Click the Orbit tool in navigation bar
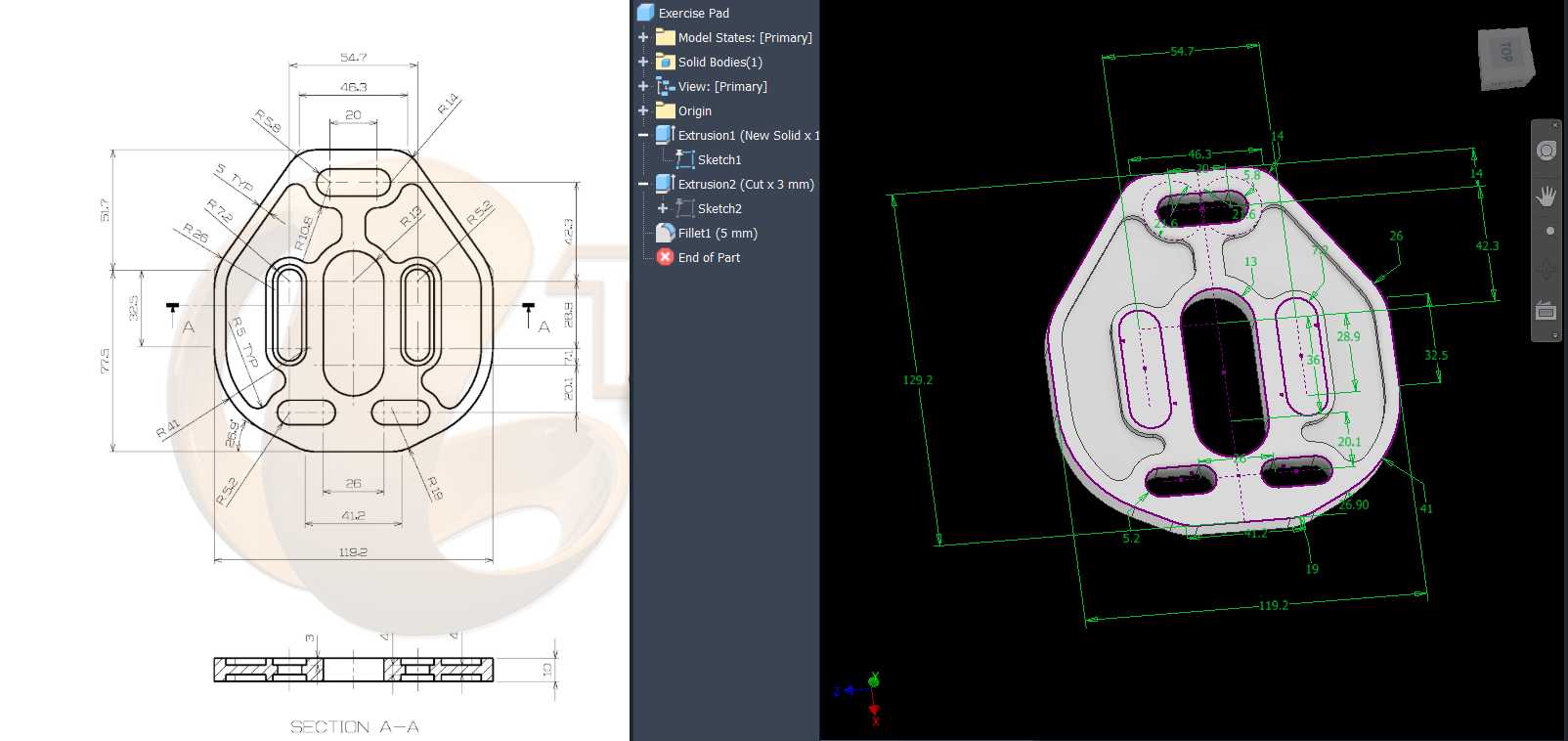 1546,269
